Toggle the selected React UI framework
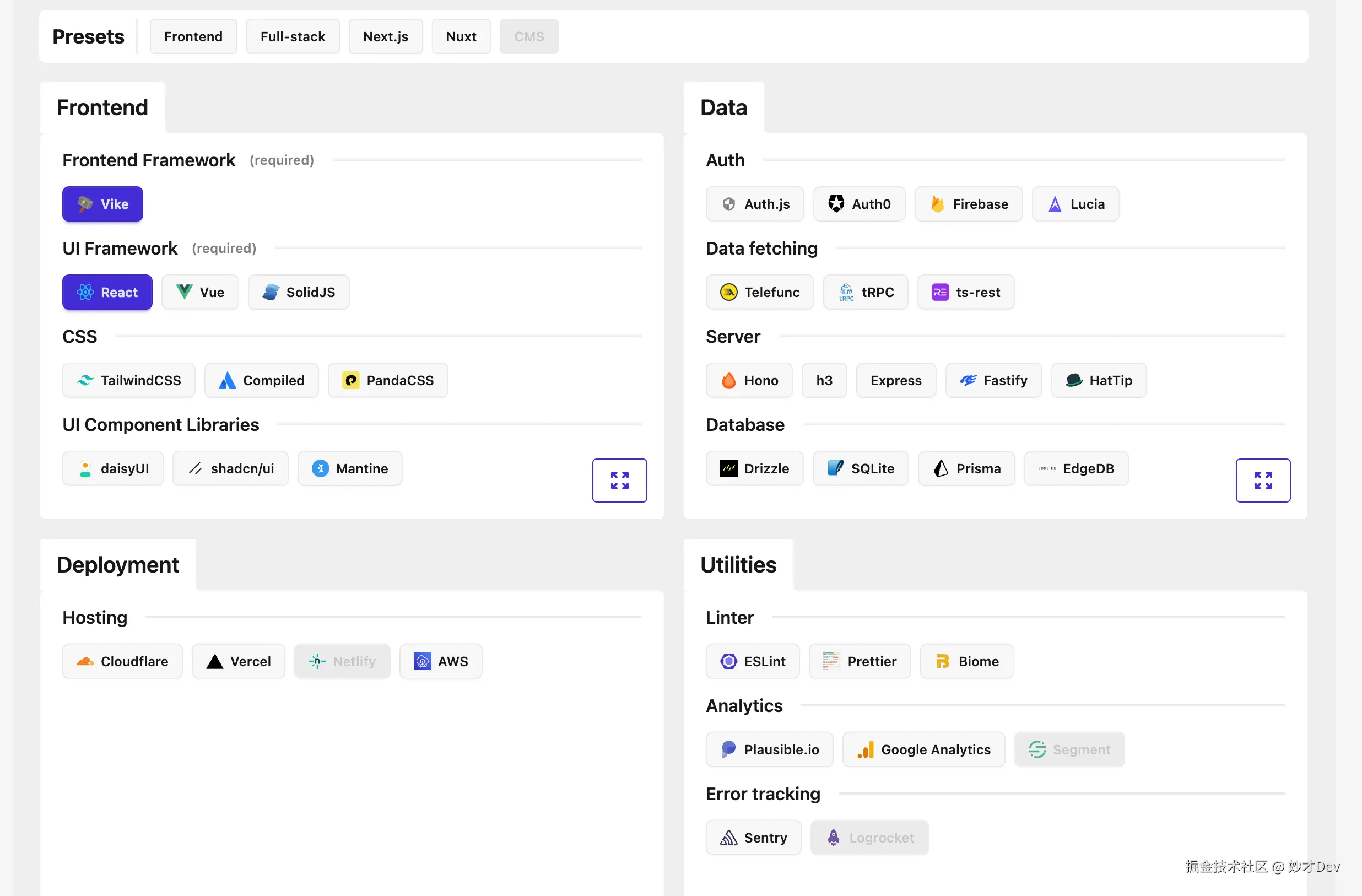The image size is (1362, 896). [x=107, y=292]
